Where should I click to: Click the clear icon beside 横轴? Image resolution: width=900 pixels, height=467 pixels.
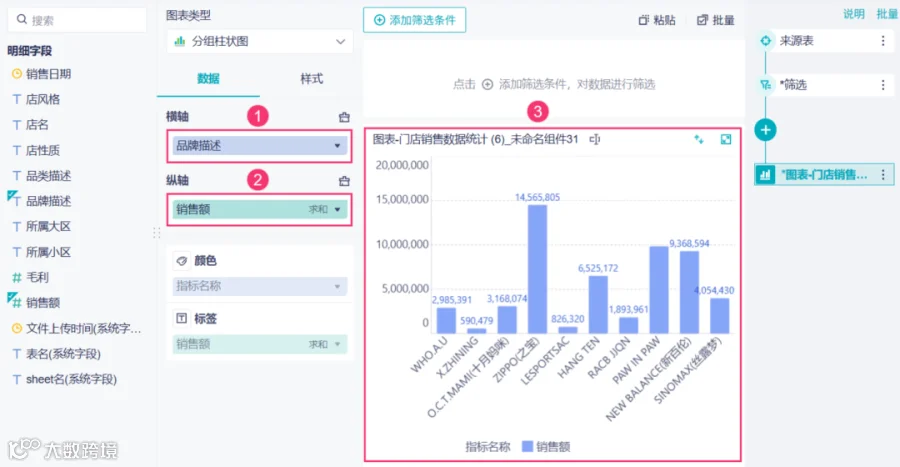344,117
